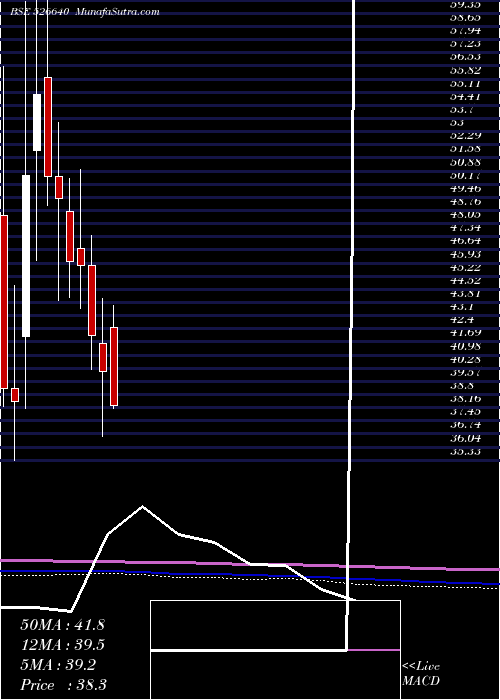Click the 49.46 price axis label
The image size is (500, 700).
(x=465, y=189)
